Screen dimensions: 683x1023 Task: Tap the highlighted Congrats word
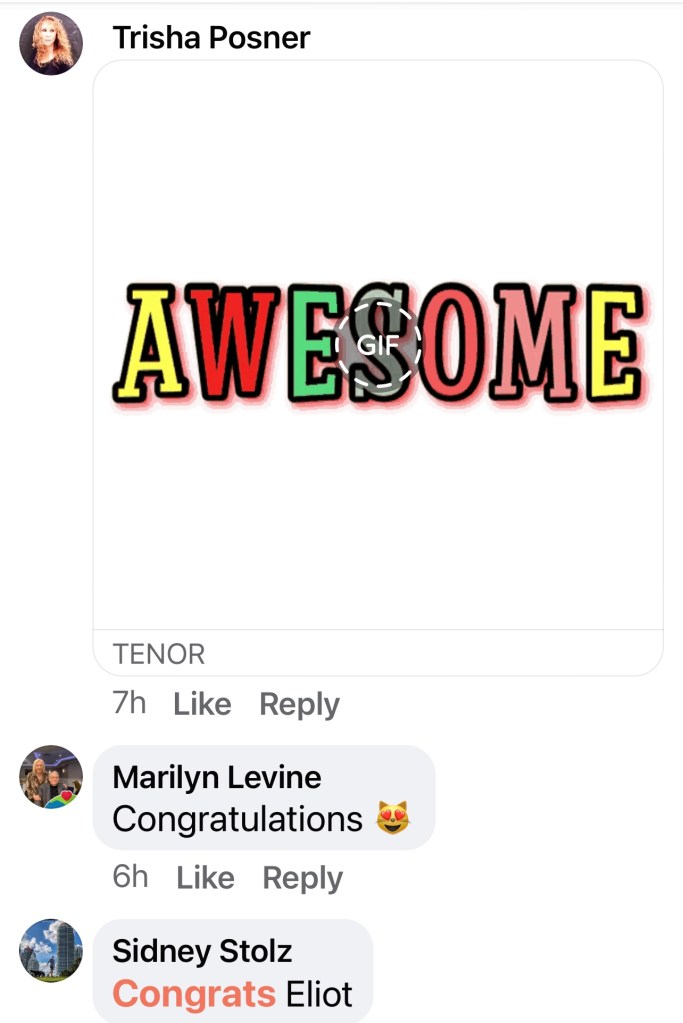point(194,994)
